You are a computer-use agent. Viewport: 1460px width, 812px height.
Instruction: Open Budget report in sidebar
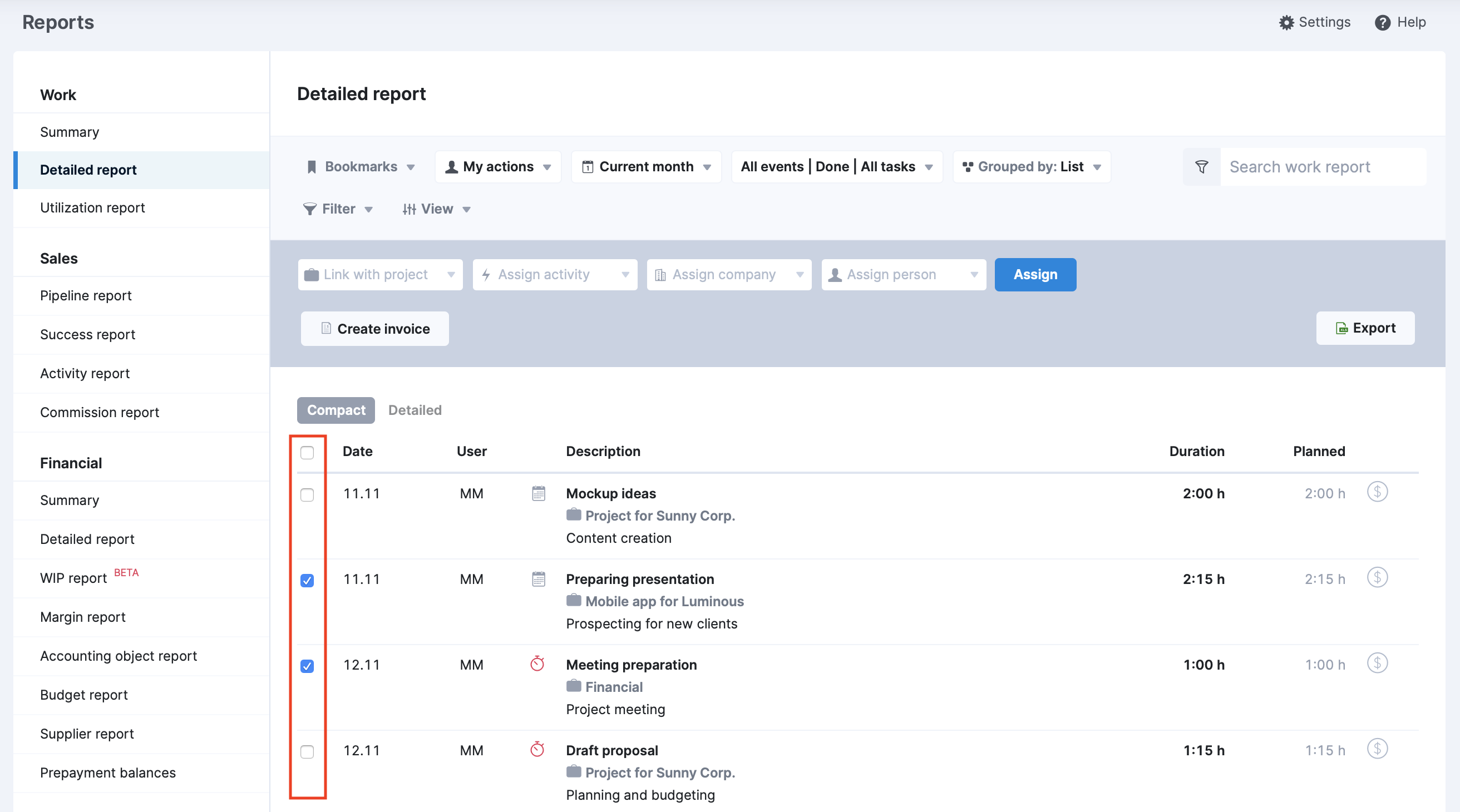[x=141, y=696]
